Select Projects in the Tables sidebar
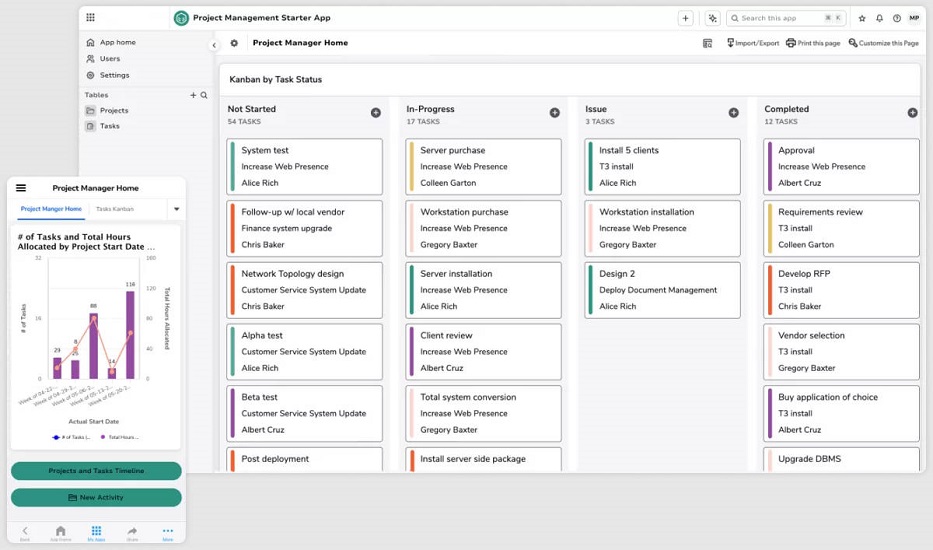 click(x=114, y=110)
